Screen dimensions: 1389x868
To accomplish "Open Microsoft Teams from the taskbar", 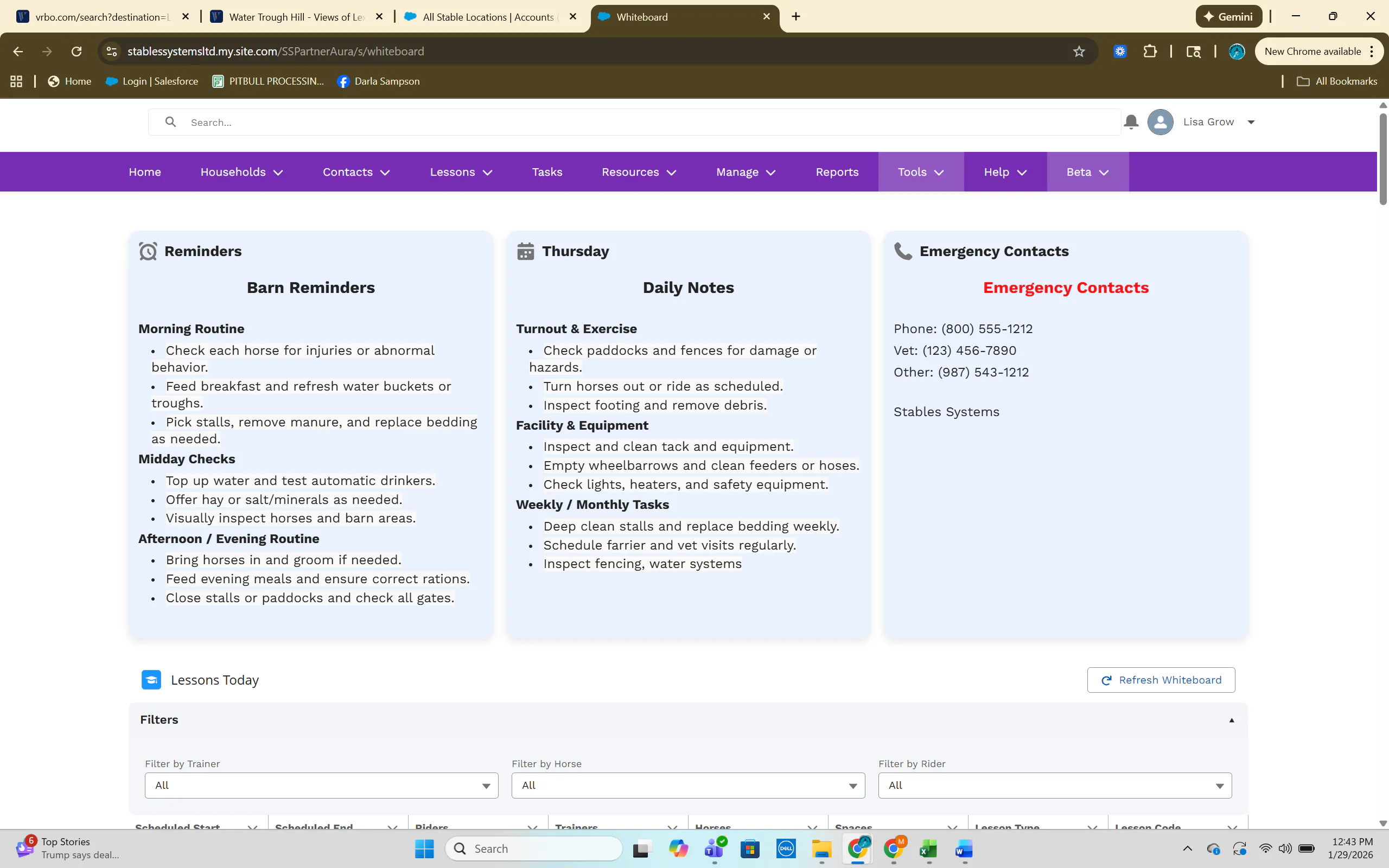I will coord(714,848).
